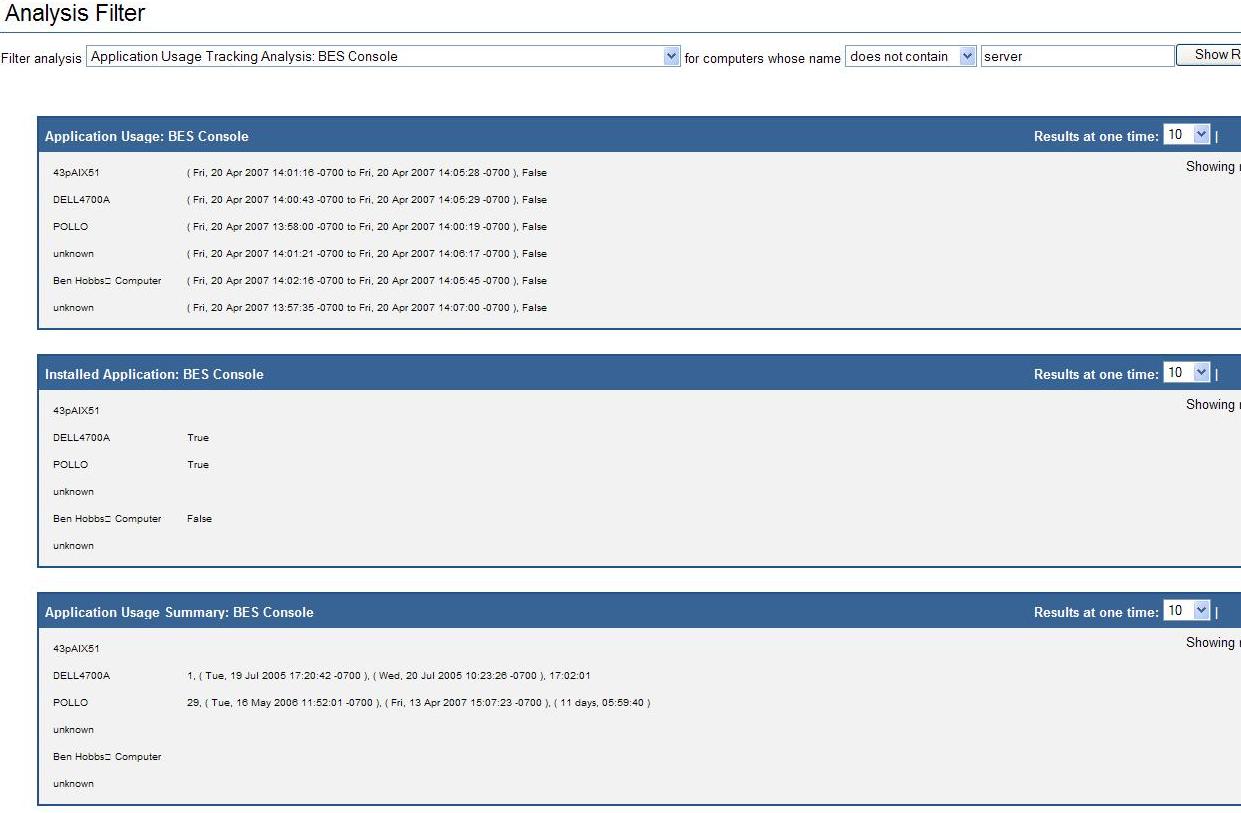1241x813 pixels.
Task: Click the 14:00:43 to 14:05:29 usage entry
Action: click(x=367, y=200)
